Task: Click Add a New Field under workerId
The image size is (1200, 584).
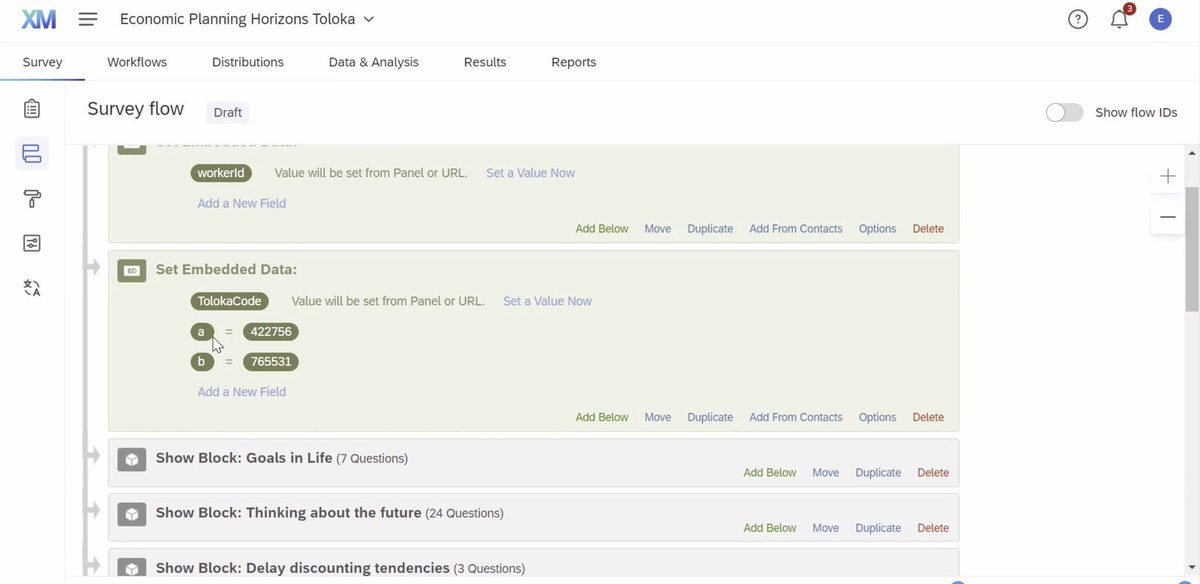Action: [242, 203]
